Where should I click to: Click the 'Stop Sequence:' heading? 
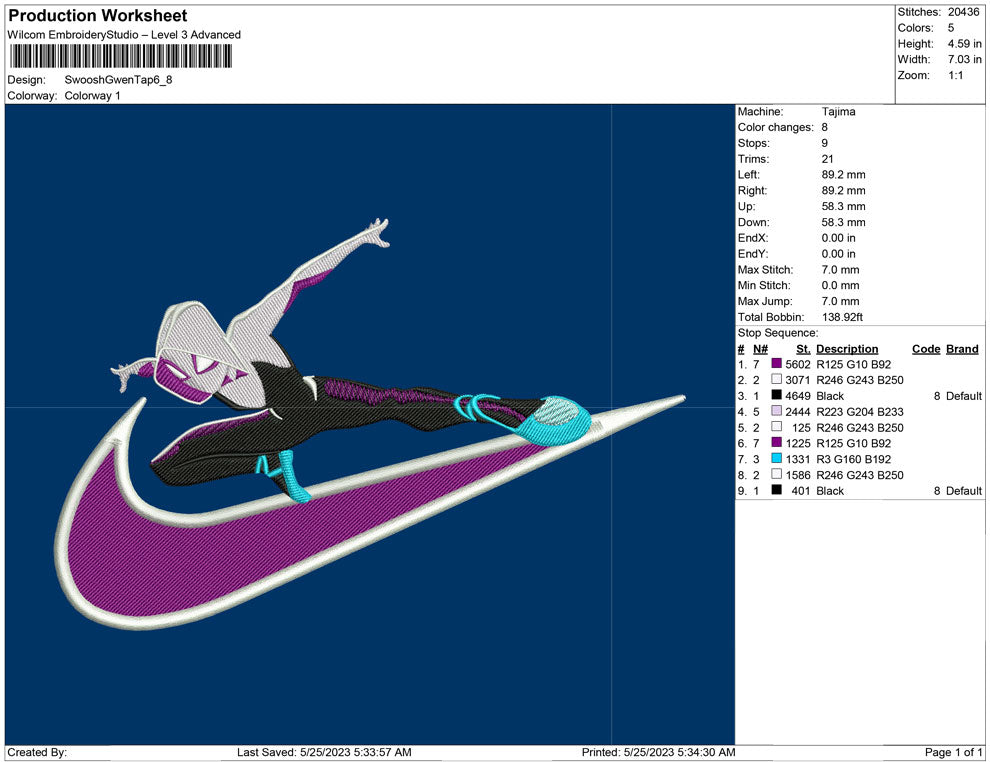tap(778, 333)
